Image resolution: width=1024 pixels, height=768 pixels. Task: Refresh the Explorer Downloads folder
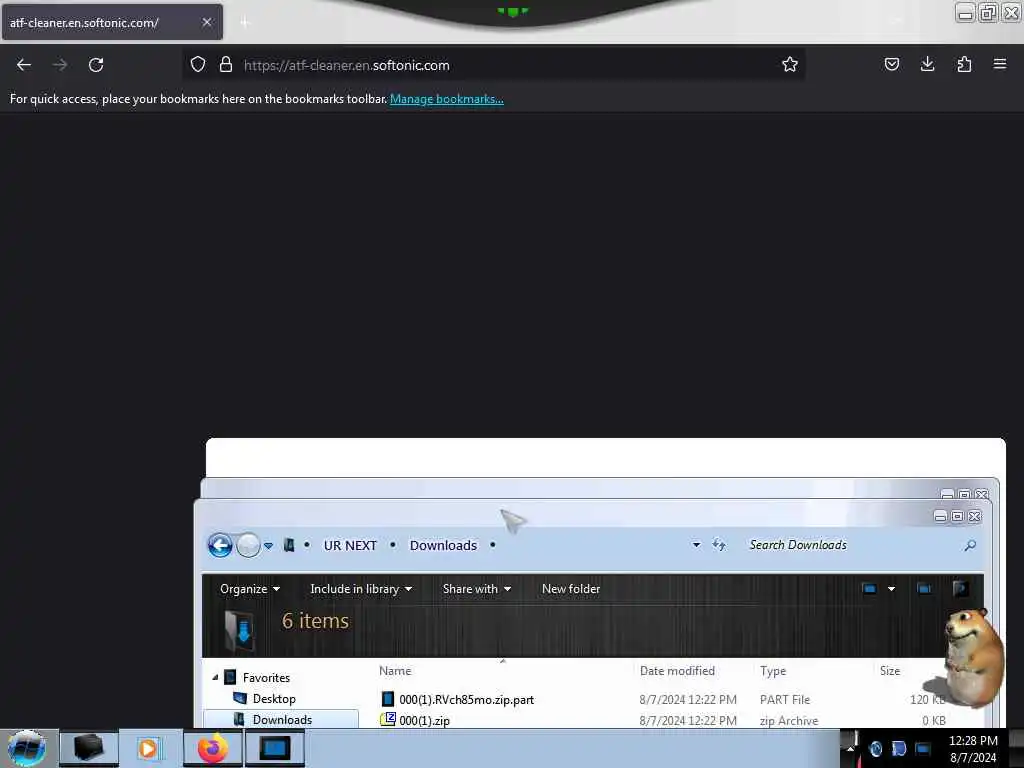[719, 545]
